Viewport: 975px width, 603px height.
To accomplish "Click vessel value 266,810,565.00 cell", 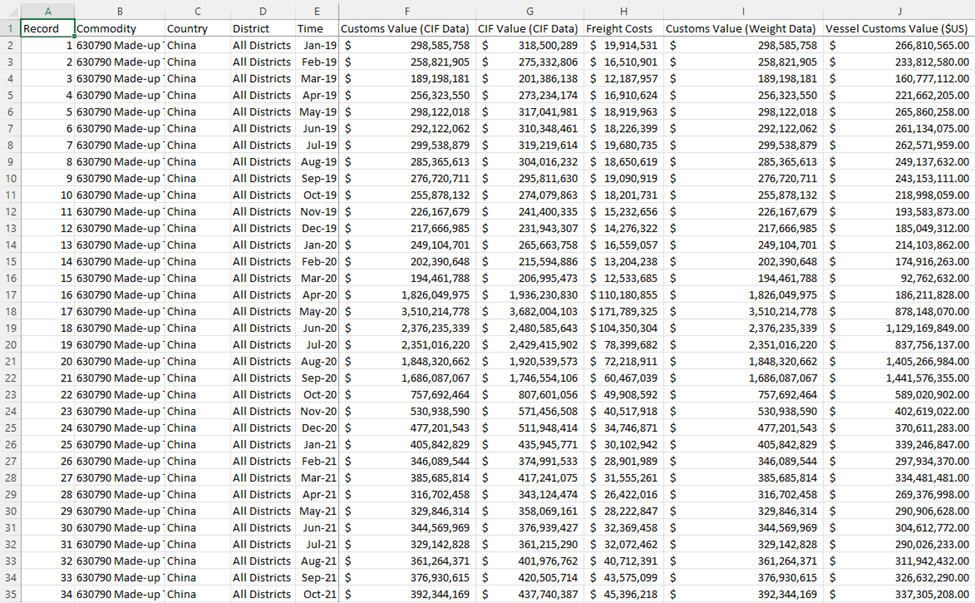I will 899,45.
